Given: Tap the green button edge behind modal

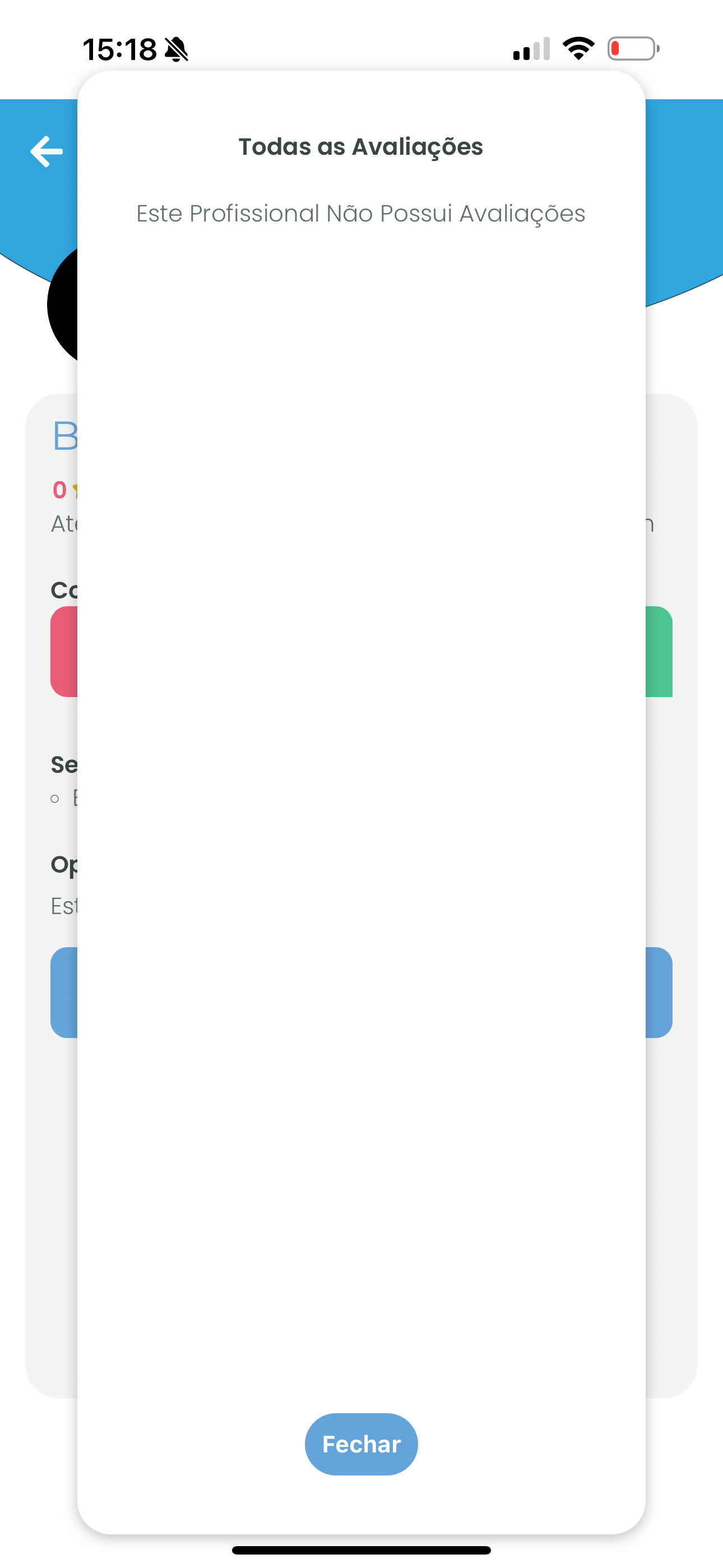Looking at the screenshot, I should click(x=659, y=651).
